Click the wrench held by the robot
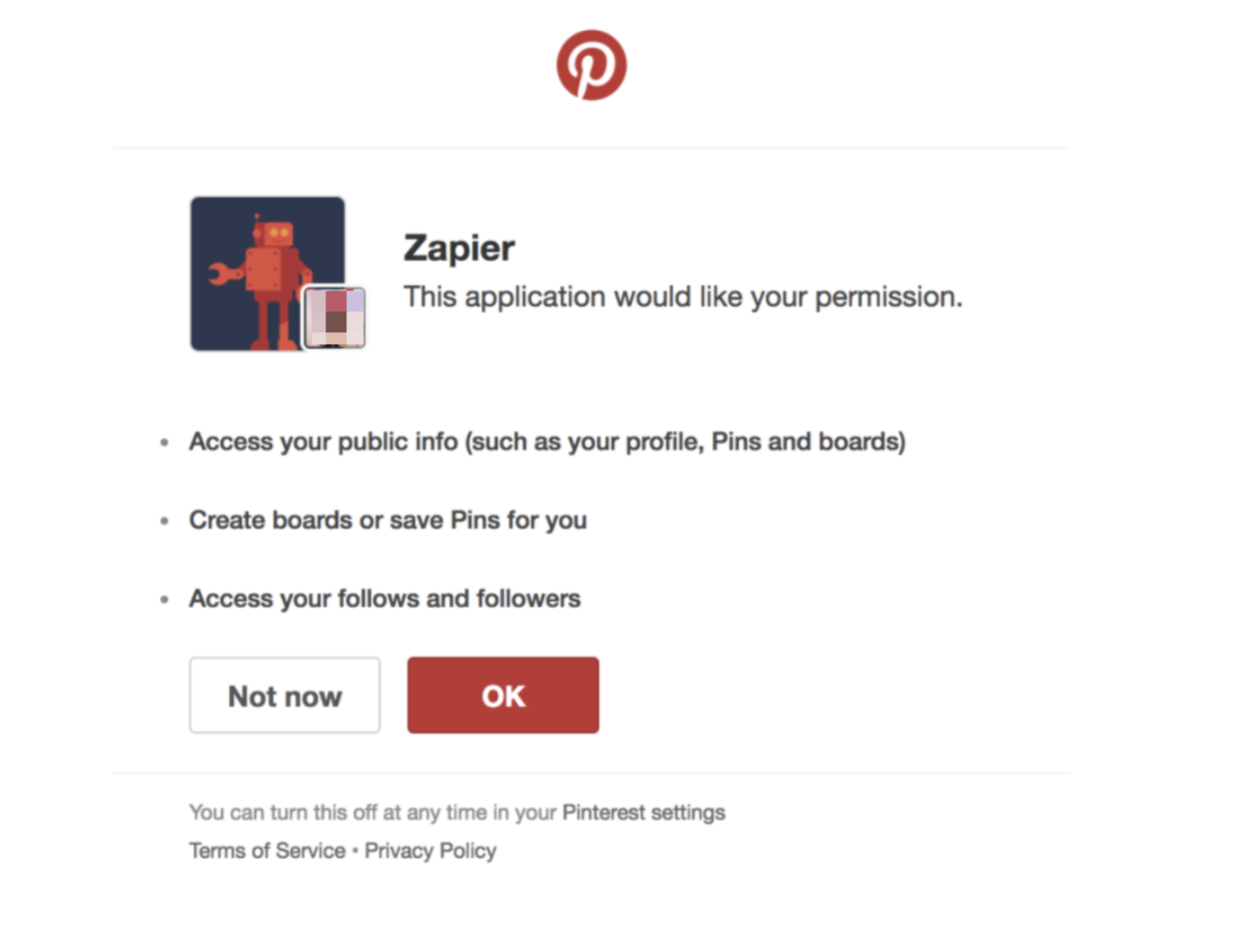The width and height of the screenshot is (1242, 952). coord(223,273)
